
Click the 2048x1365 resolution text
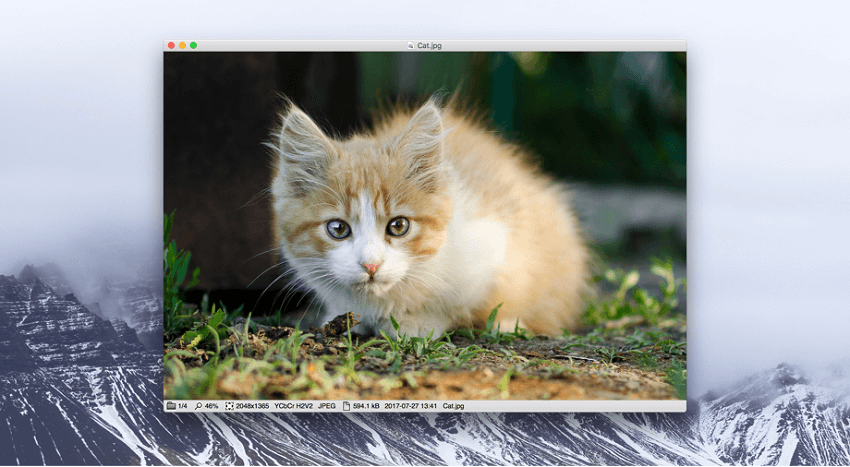point(252,406)
